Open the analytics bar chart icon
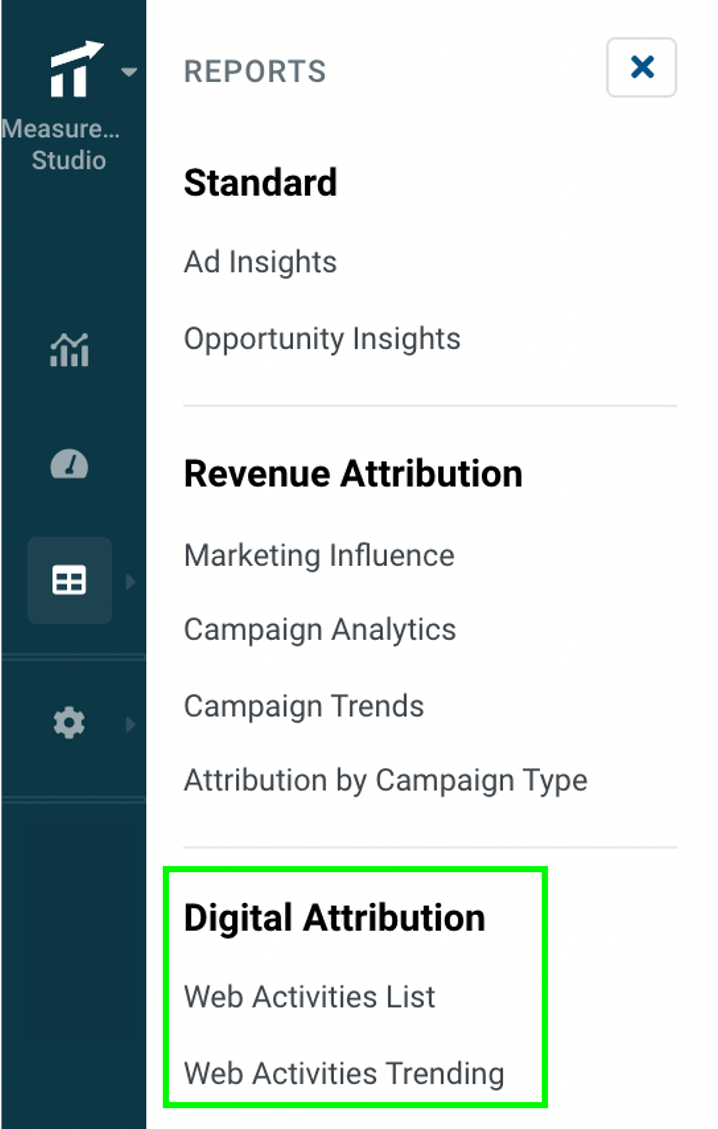Viewport: 718px width, 1129px height. tap(69, 350)
